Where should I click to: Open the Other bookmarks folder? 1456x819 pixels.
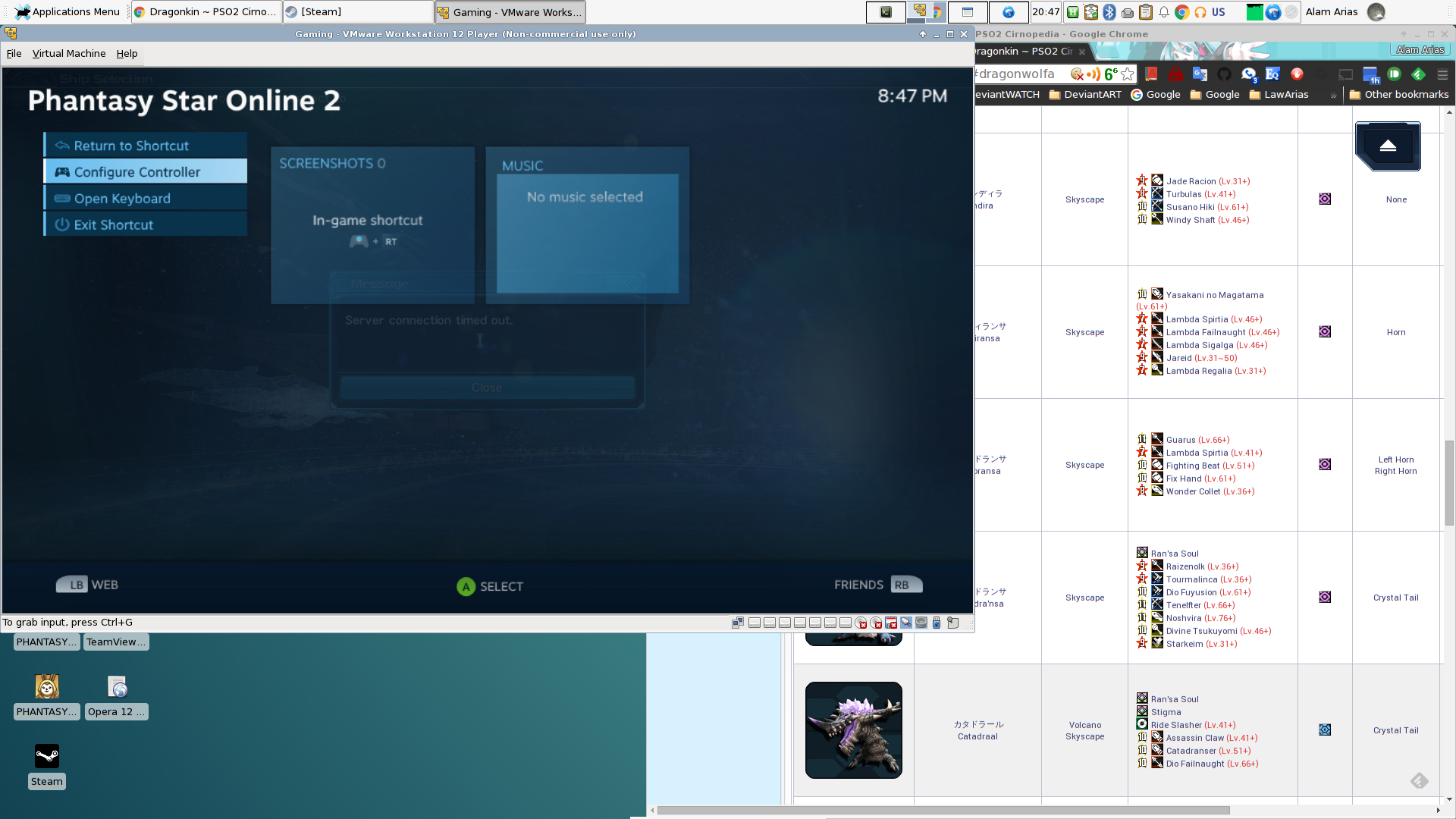tap(1399, 94)
